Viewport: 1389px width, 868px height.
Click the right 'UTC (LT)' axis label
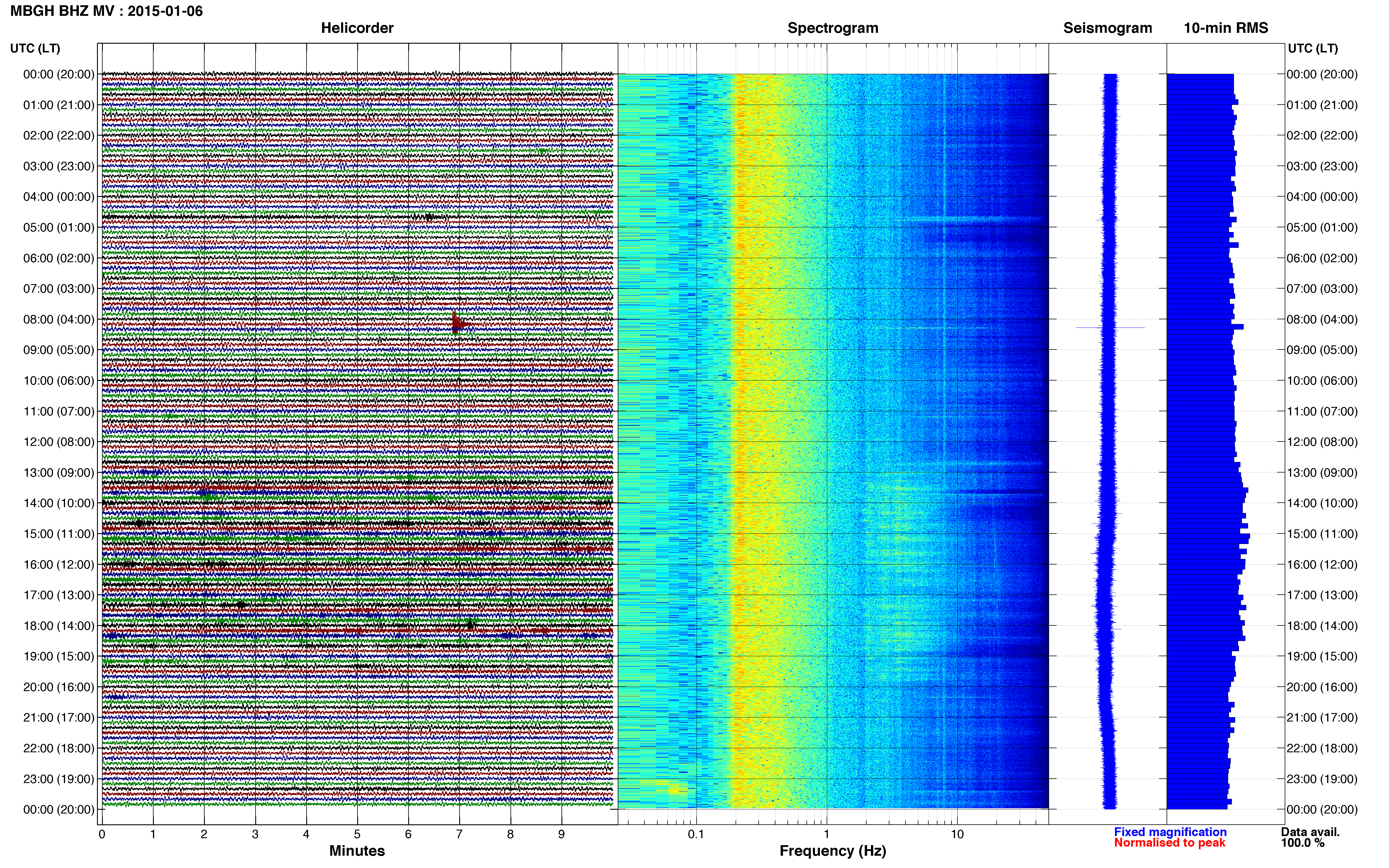click(x=1313, y=48)
